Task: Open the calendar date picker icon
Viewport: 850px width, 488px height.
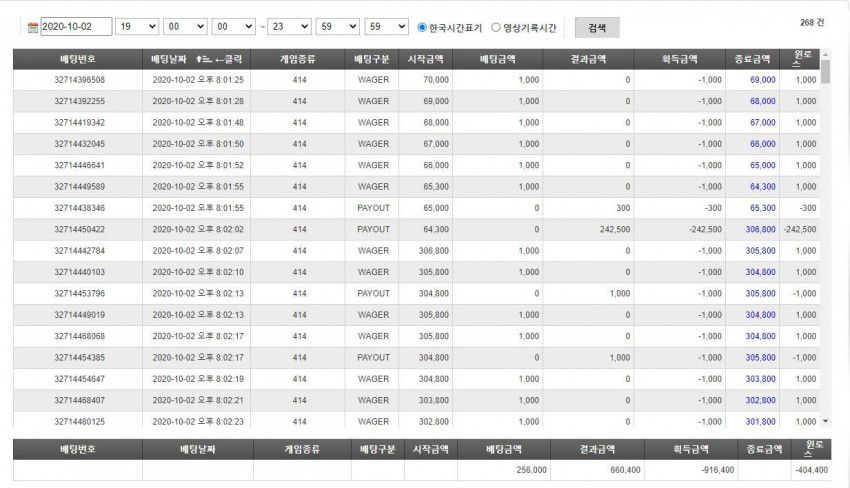Action: [33, 27]
